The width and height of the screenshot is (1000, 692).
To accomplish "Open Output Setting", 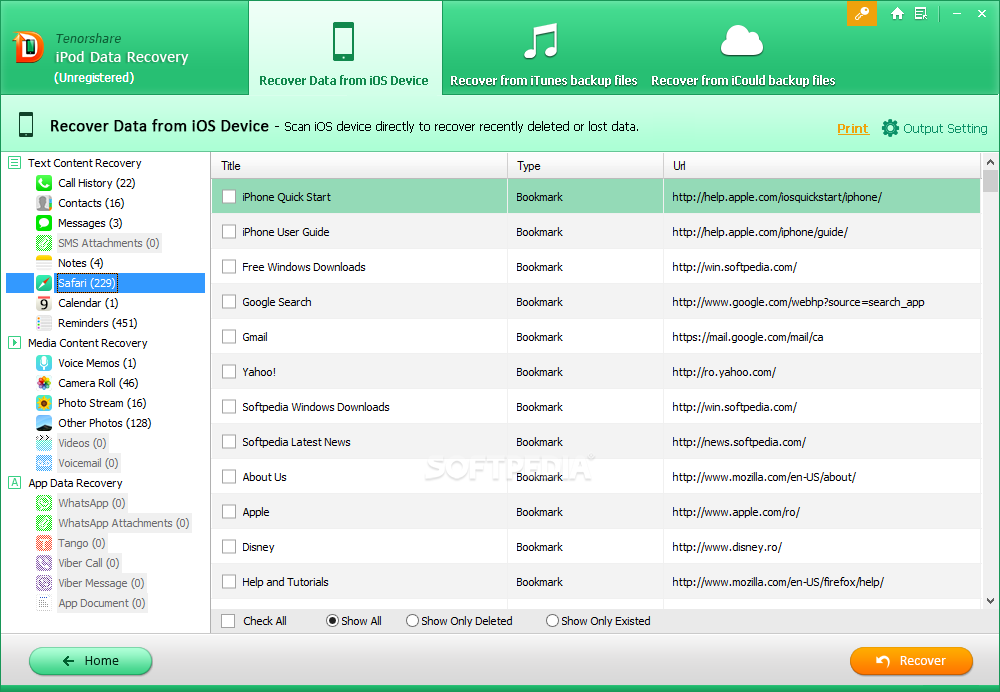I will coord(935,128).
